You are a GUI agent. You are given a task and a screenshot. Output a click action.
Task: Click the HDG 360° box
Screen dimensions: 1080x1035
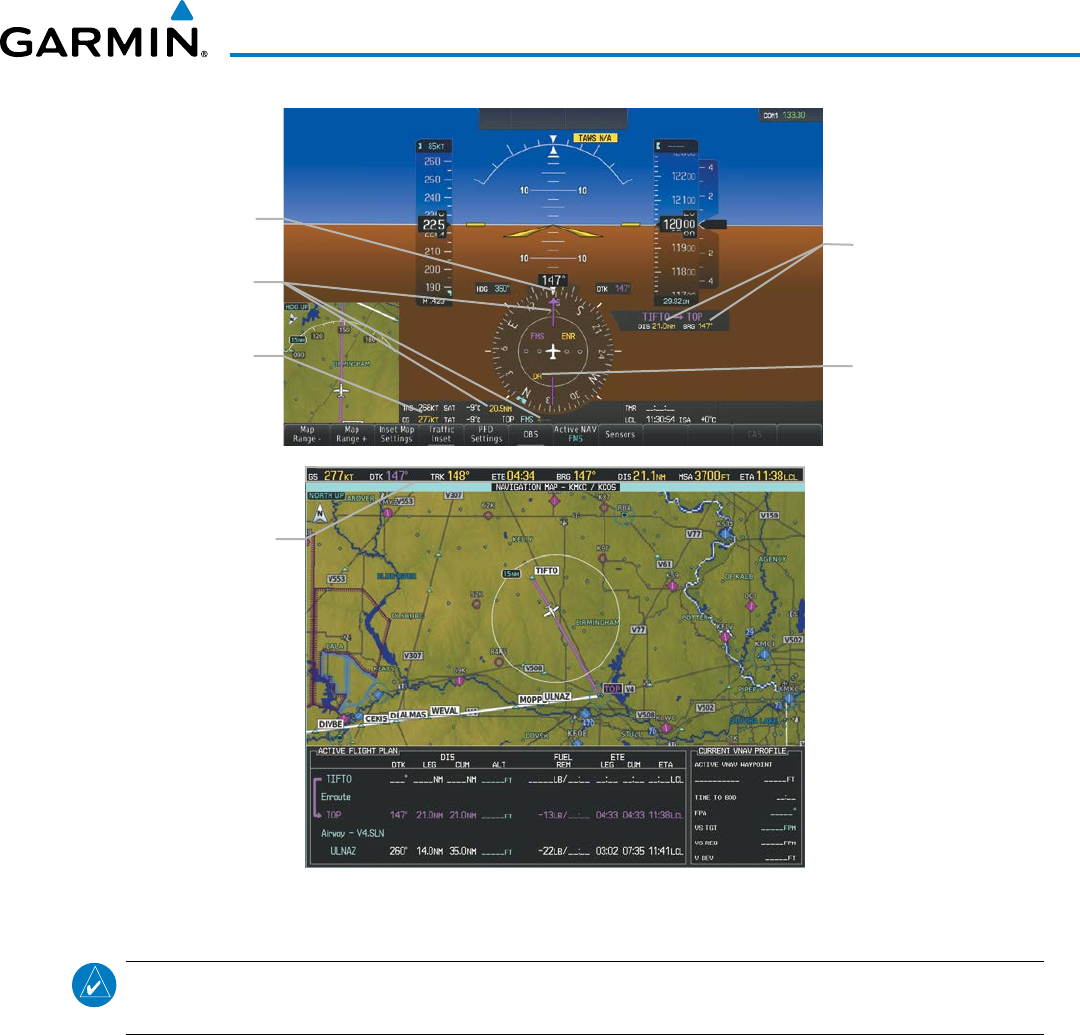492,289
